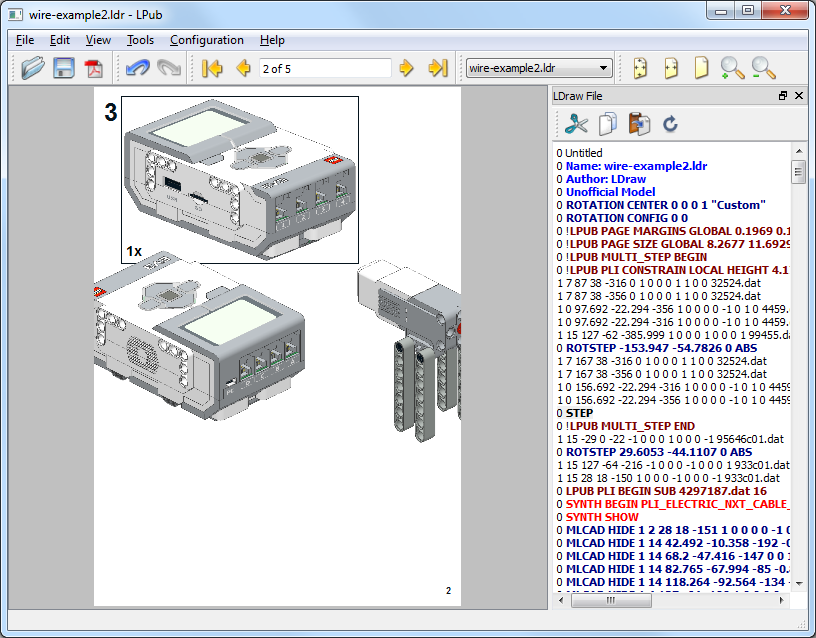The width and height of the screenshot is (816, 638).
Task: Close the LDraw File panel
Action: click(799, 96)
